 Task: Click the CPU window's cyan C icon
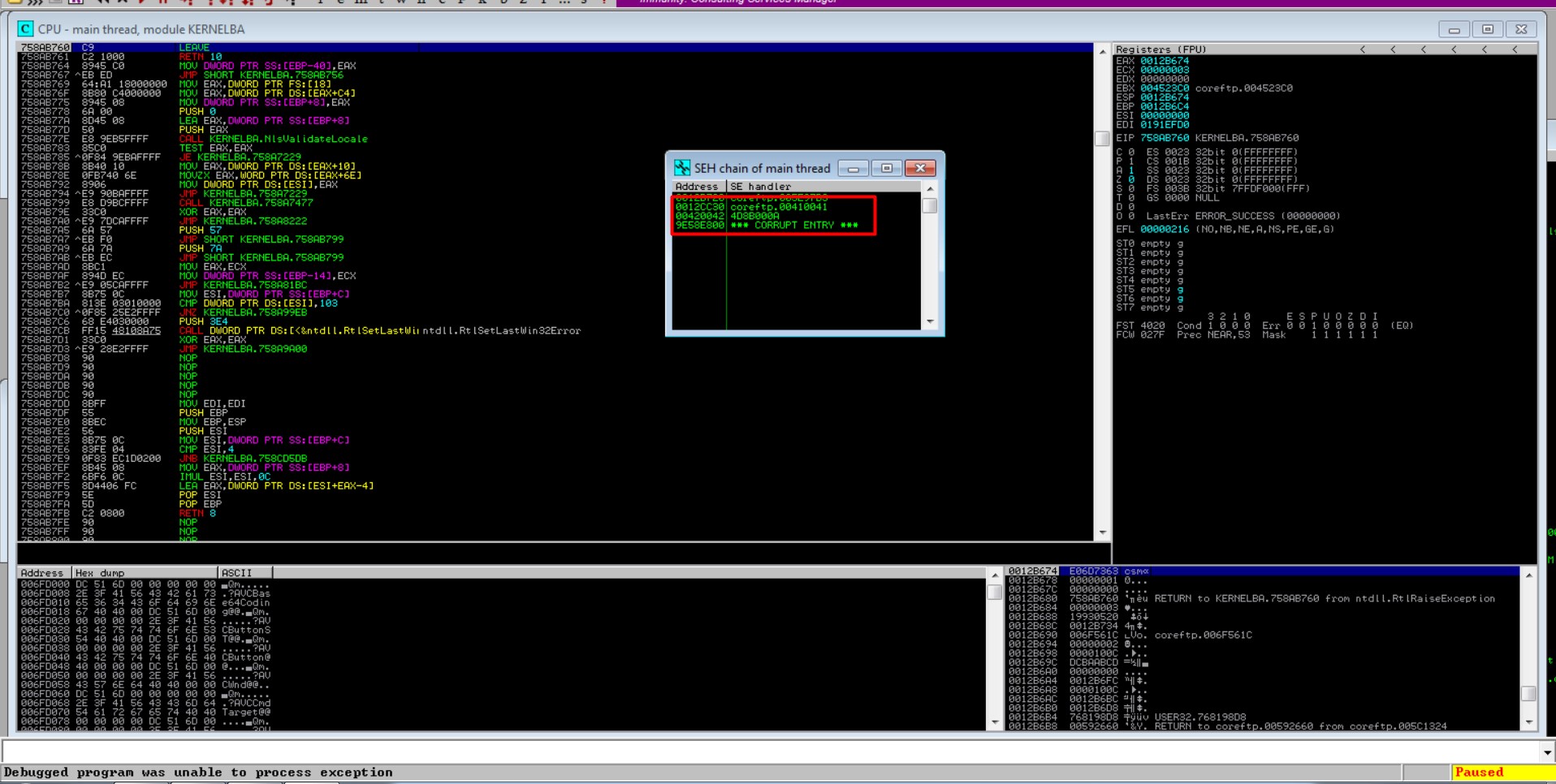point(25,29)
